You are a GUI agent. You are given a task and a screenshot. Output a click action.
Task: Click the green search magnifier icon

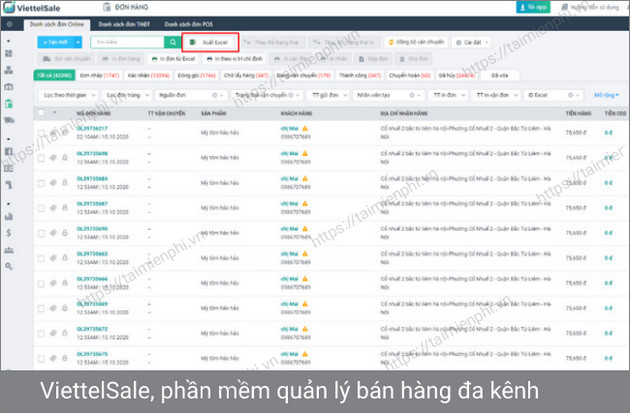pos(172,43)
